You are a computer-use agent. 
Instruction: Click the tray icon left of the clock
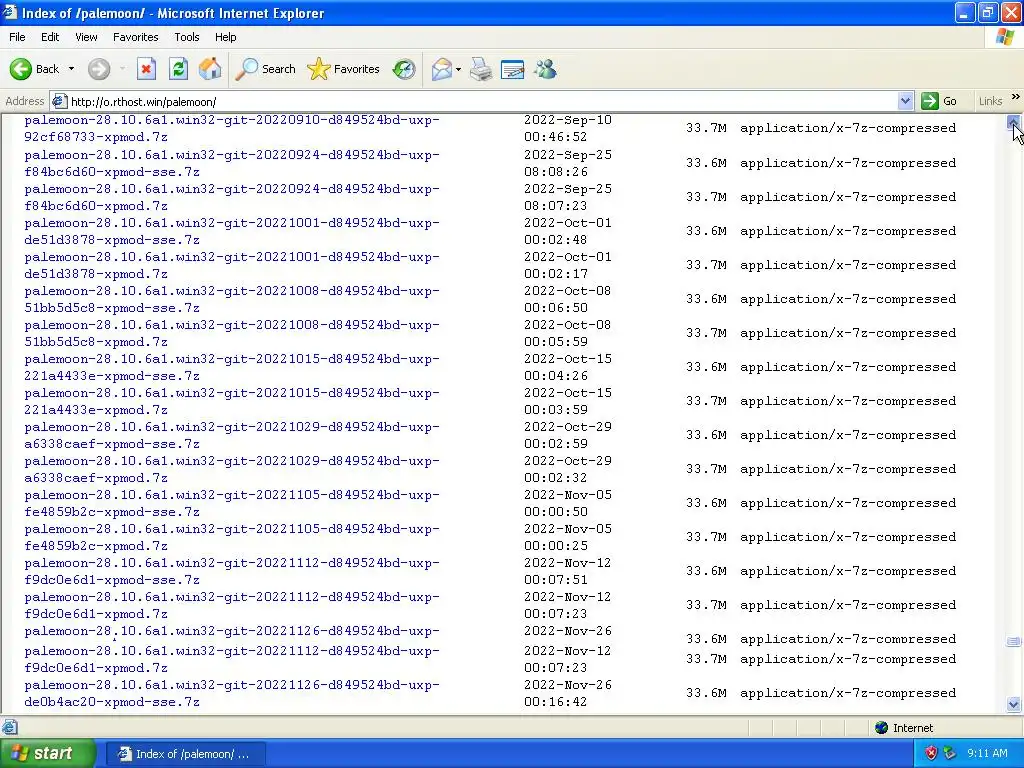pos(949,754)
